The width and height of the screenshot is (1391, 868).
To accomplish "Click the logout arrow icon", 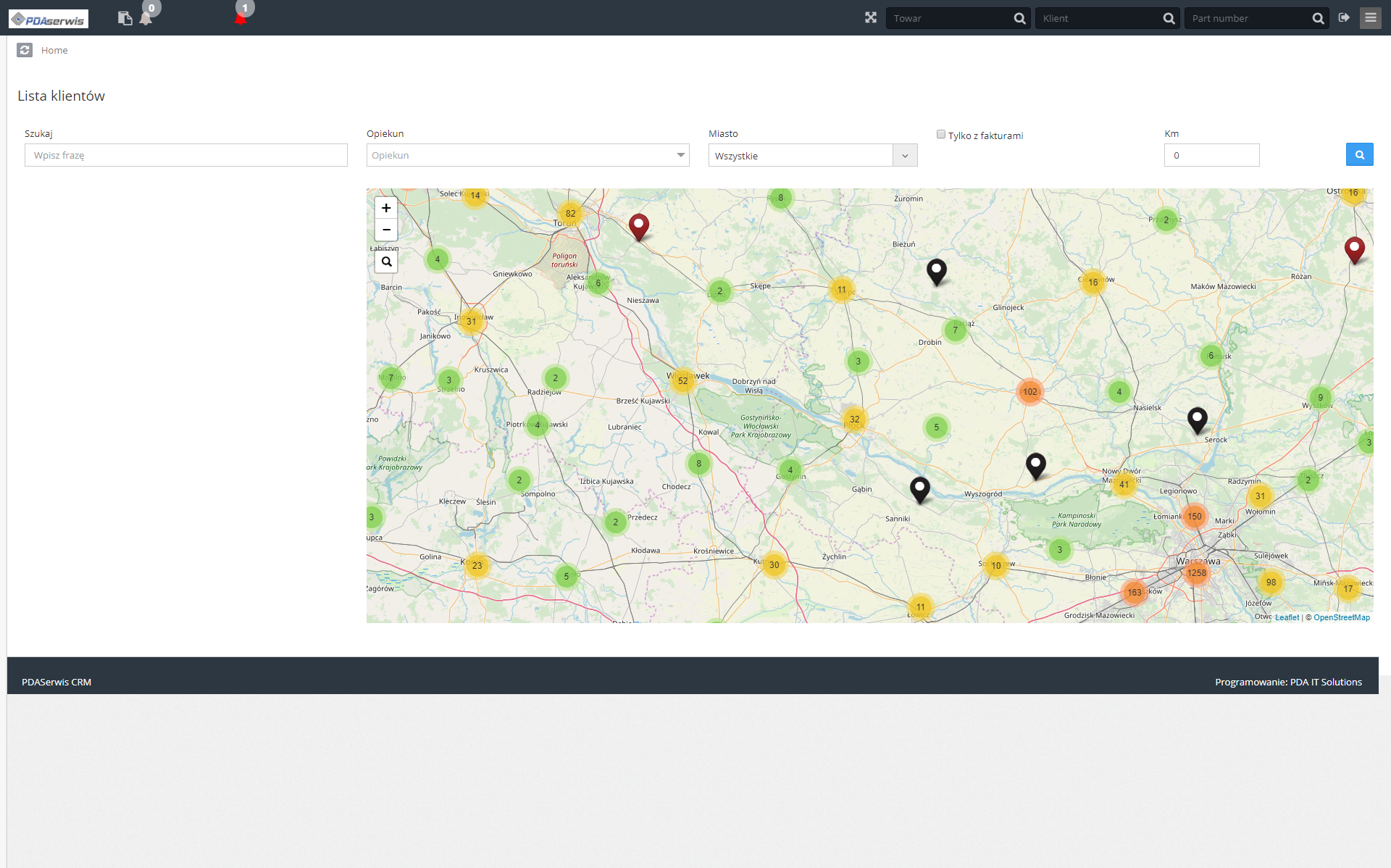I will (1344, 17).
